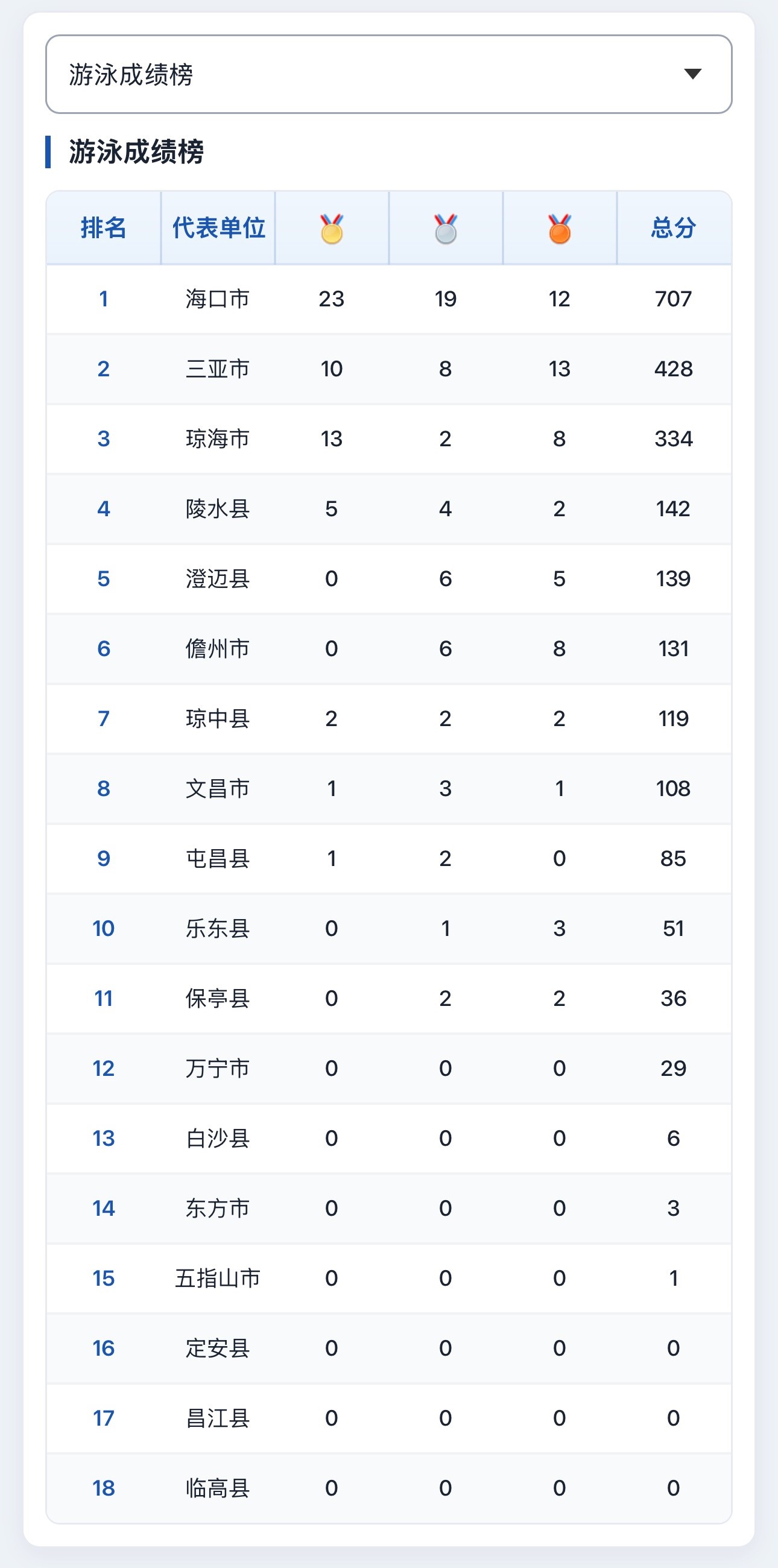Click the 游泳成绩榜 section heading
778x1568 pixels.
[x=136, y=151]
